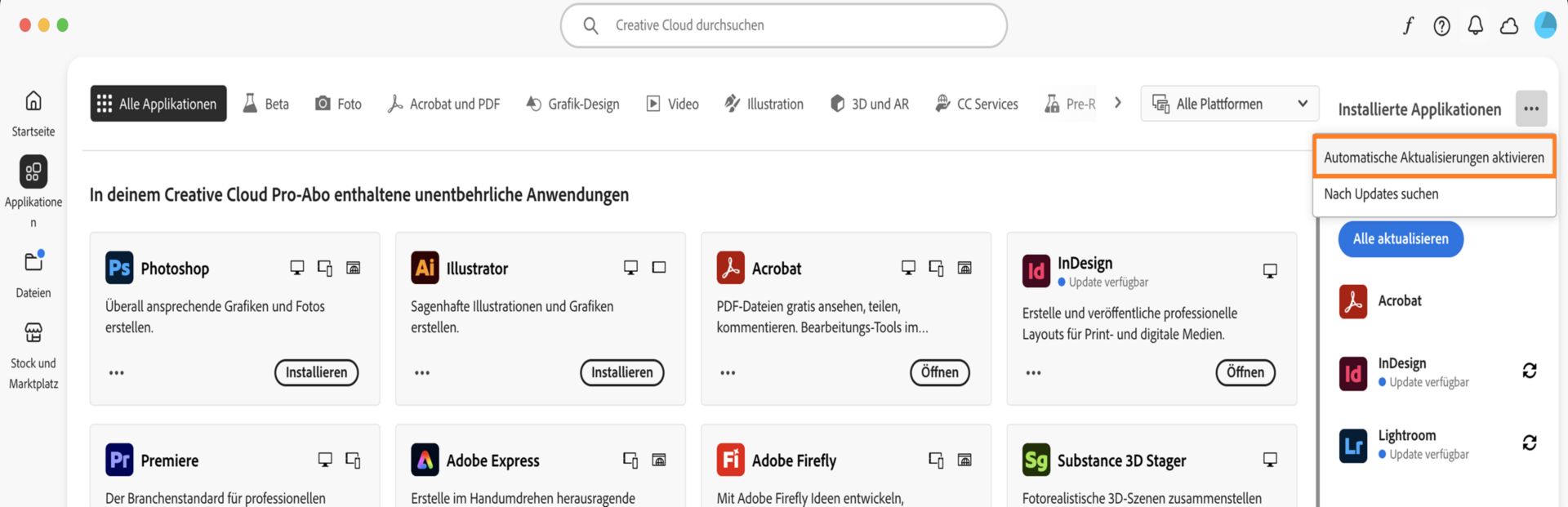Click the Premiere Pr app icon
The width and height of the screenshot is (1568, 507).
coord(119,460)
